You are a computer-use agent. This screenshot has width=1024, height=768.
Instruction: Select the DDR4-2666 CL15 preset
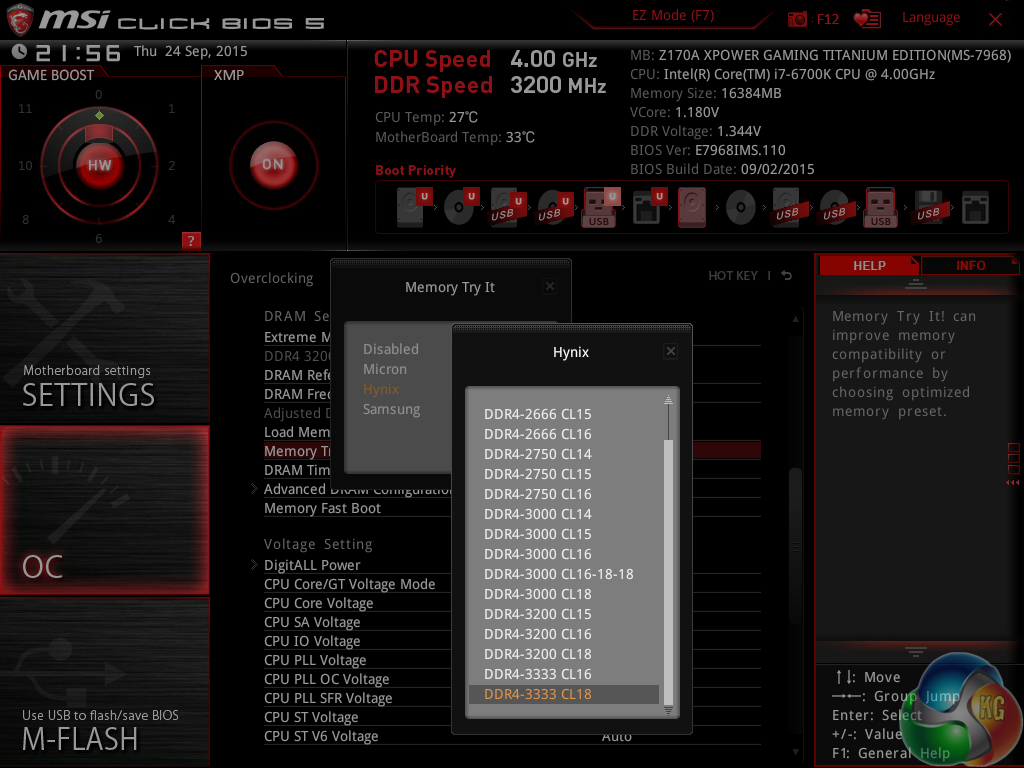(564, 414)
